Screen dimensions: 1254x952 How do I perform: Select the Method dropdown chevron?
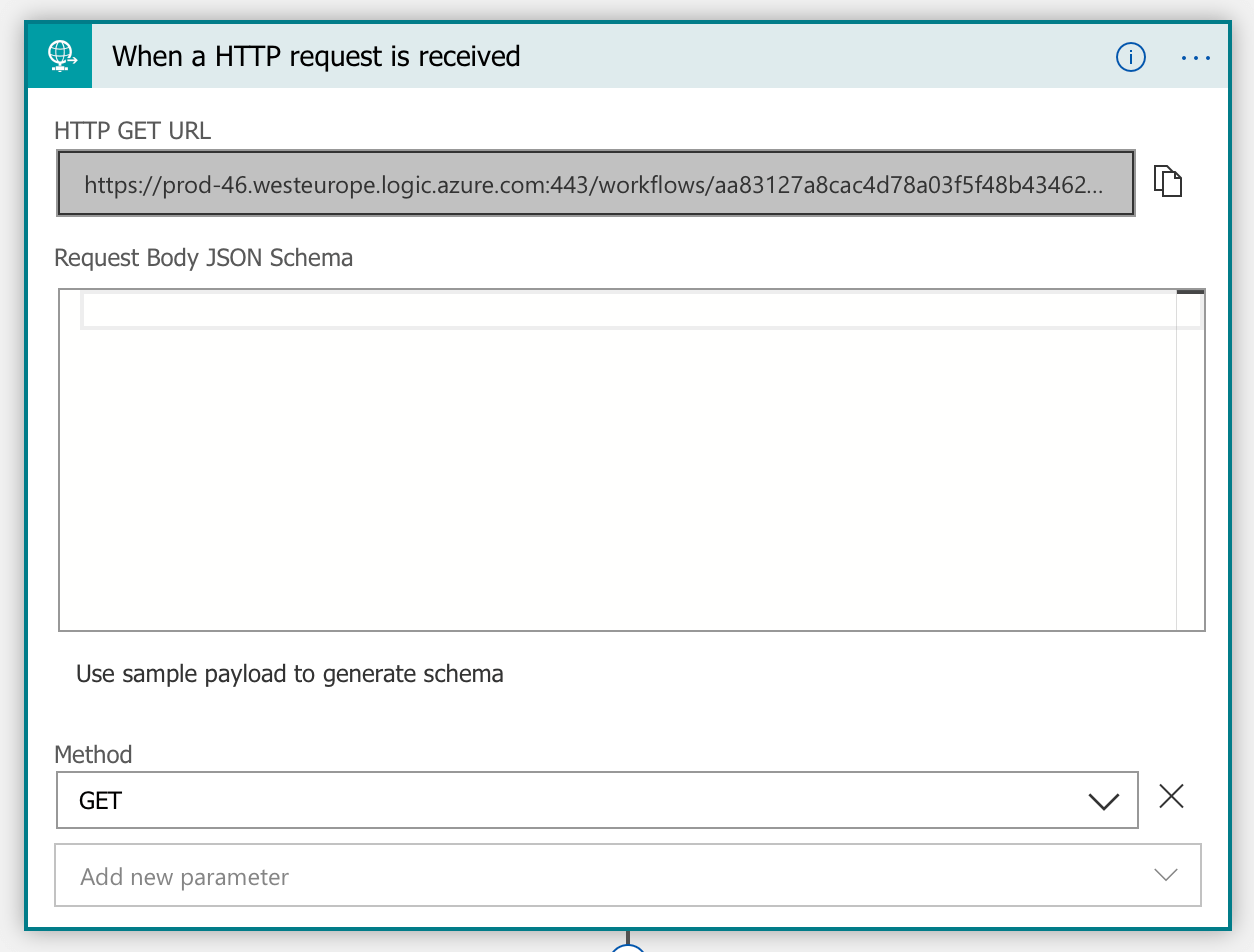[1104, 800]
